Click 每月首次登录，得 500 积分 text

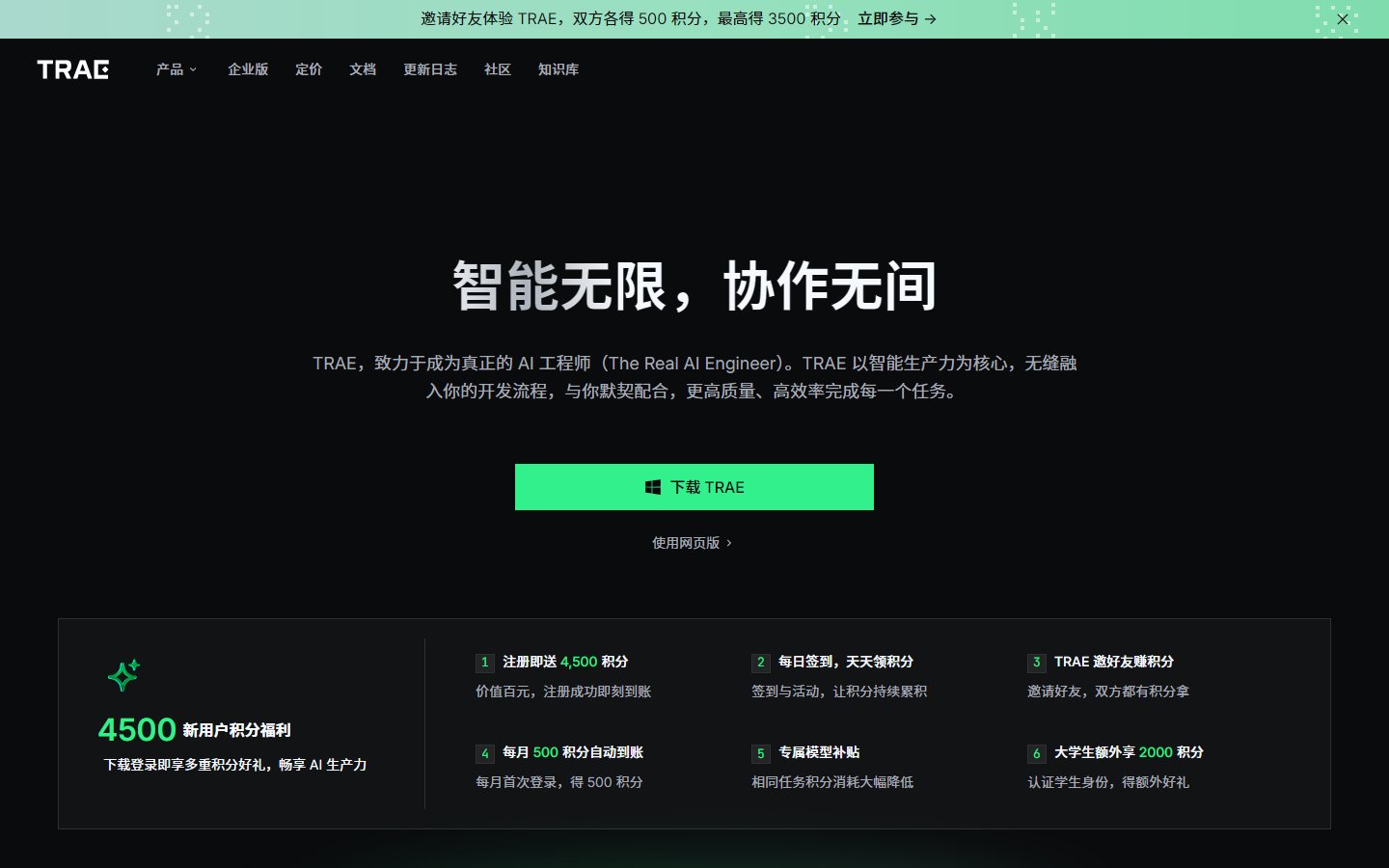559,782
